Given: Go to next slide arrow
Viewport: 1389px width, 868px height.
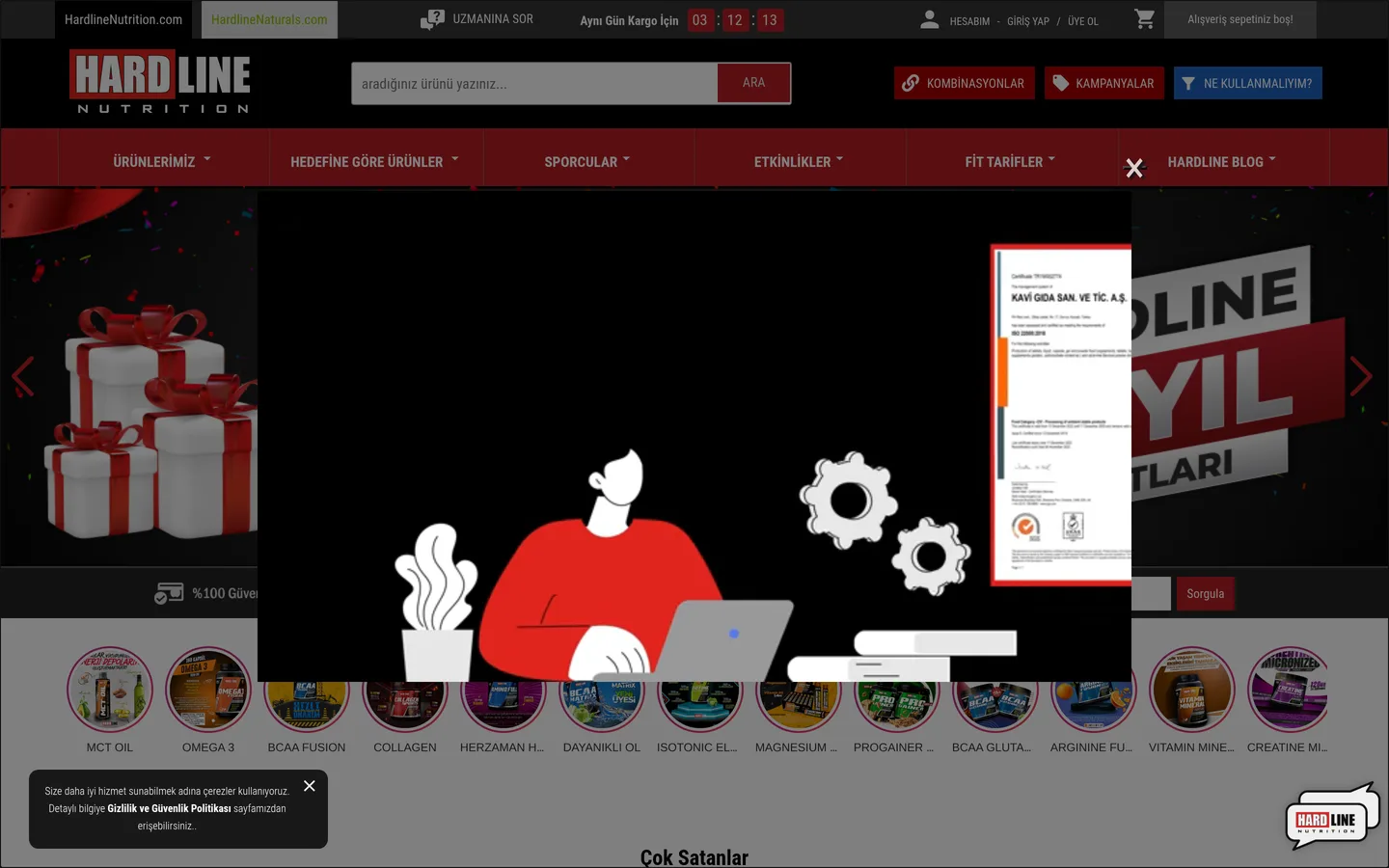Looking at the screenshot, I should click(x=1361, y=376).
